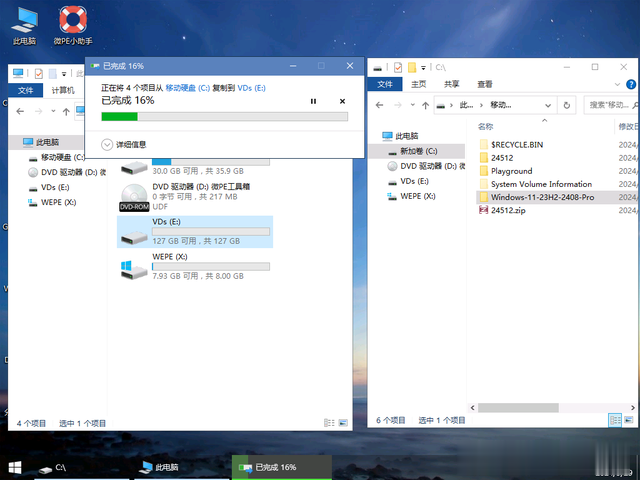Sort by 名称 column header

(485, 127)
